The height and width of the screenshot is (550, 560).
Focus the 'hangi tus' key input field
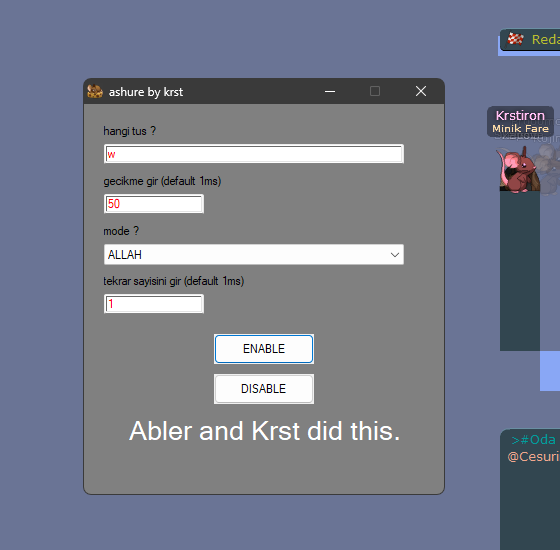tap(254, 154)
